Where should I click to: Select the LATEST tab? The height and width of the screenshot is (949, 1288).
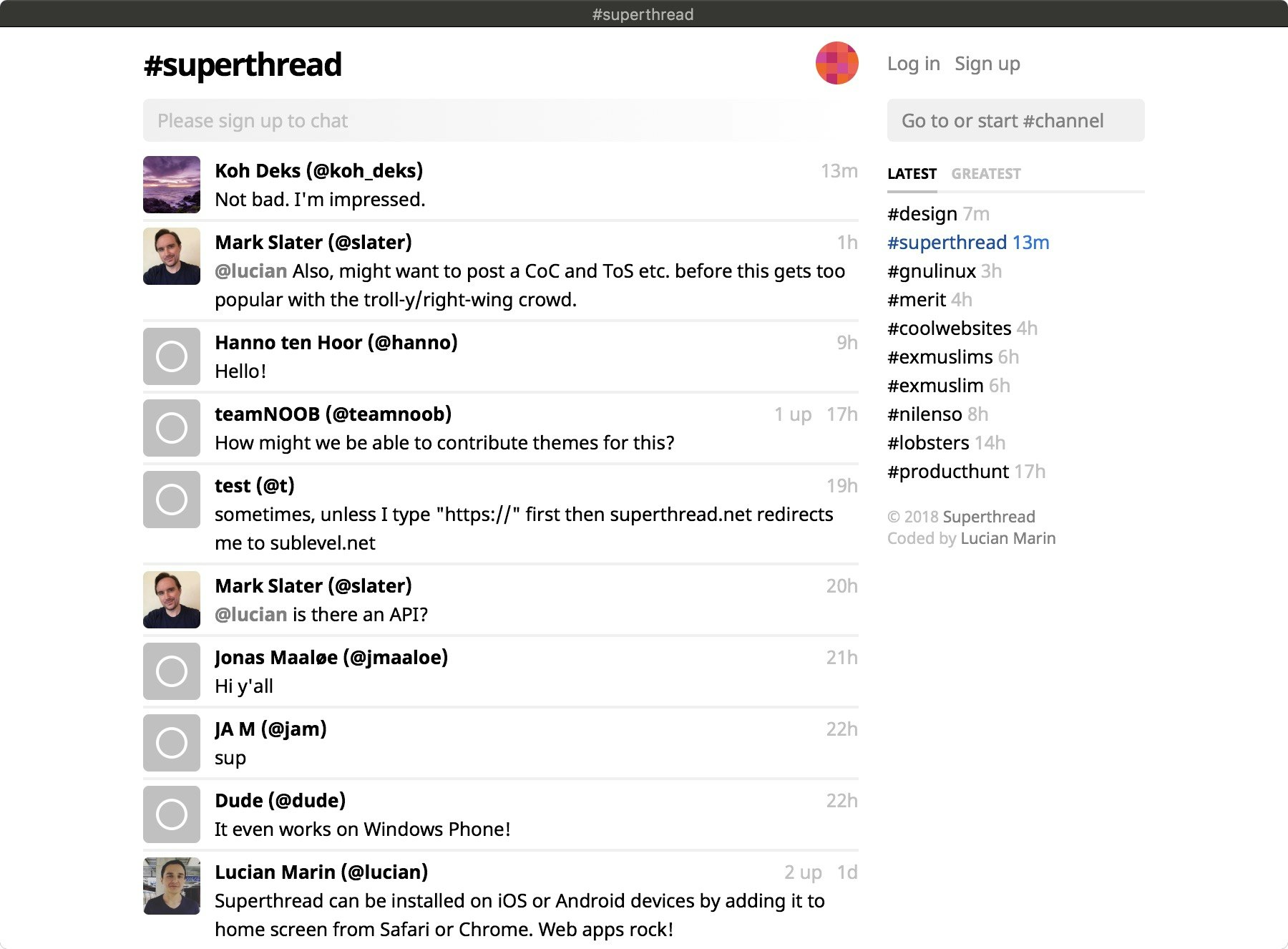(x=912, y=173)
